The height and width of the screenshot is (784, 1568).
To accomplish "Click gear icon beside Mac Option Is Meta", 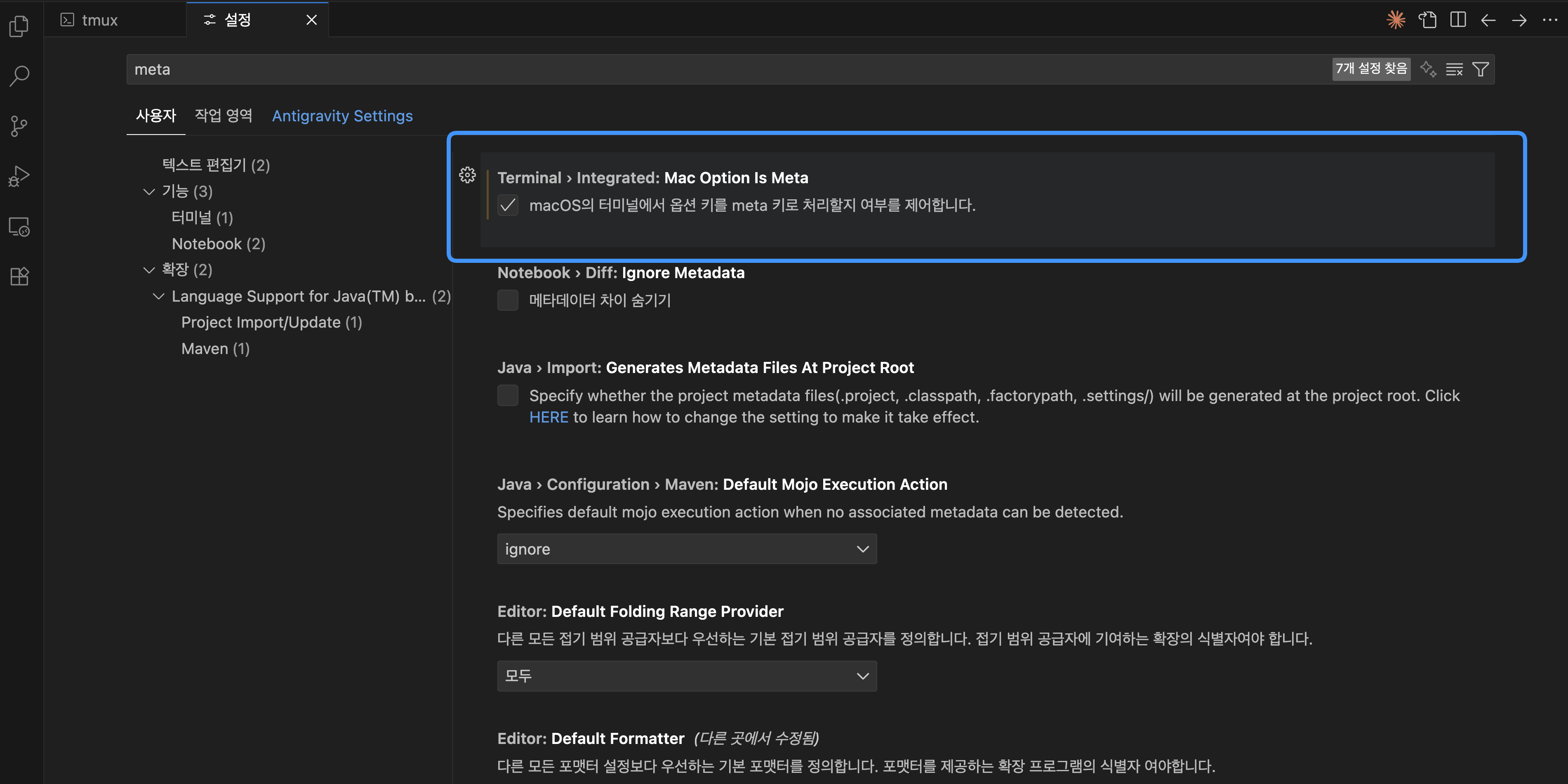I will (x=467, y=175).
